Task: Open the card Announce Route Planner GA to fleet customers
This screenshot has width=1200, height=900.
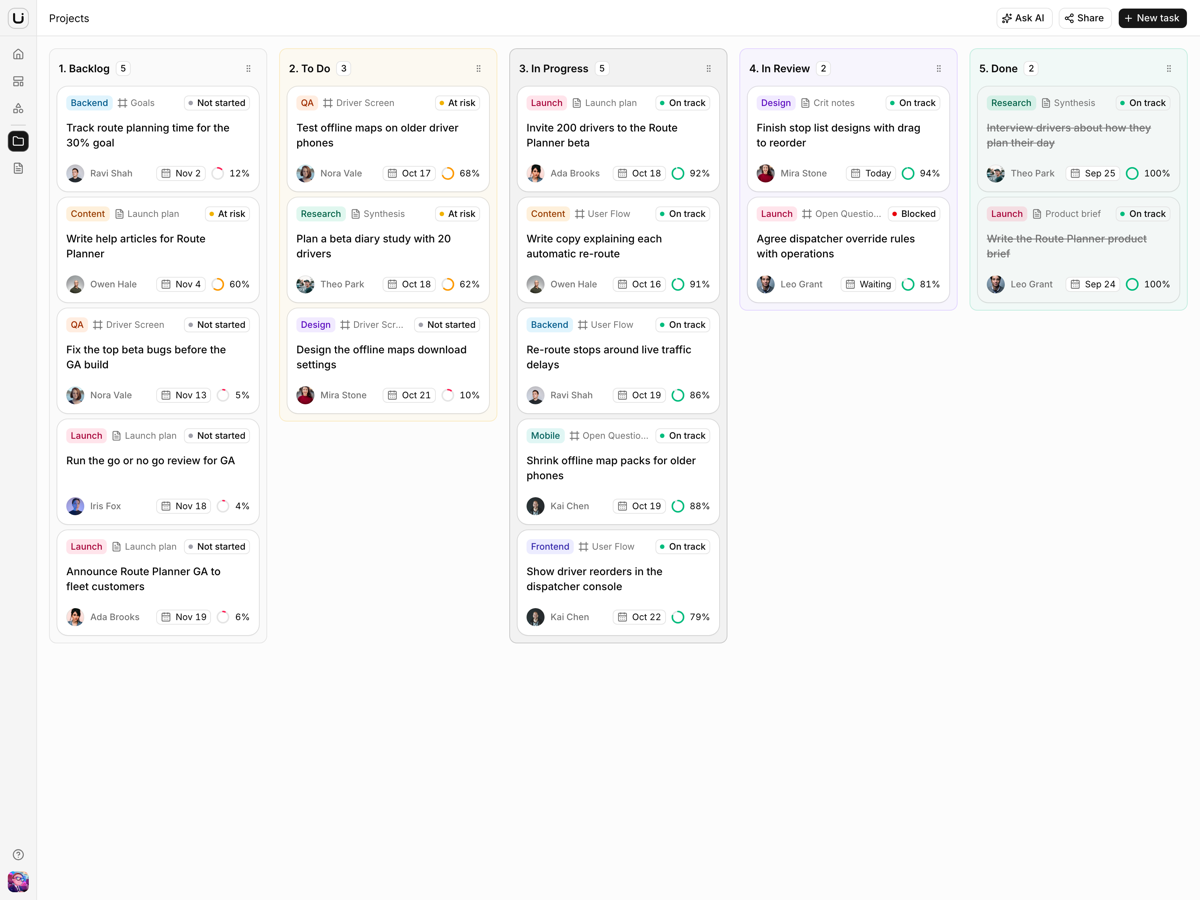Action: point(158,583)
